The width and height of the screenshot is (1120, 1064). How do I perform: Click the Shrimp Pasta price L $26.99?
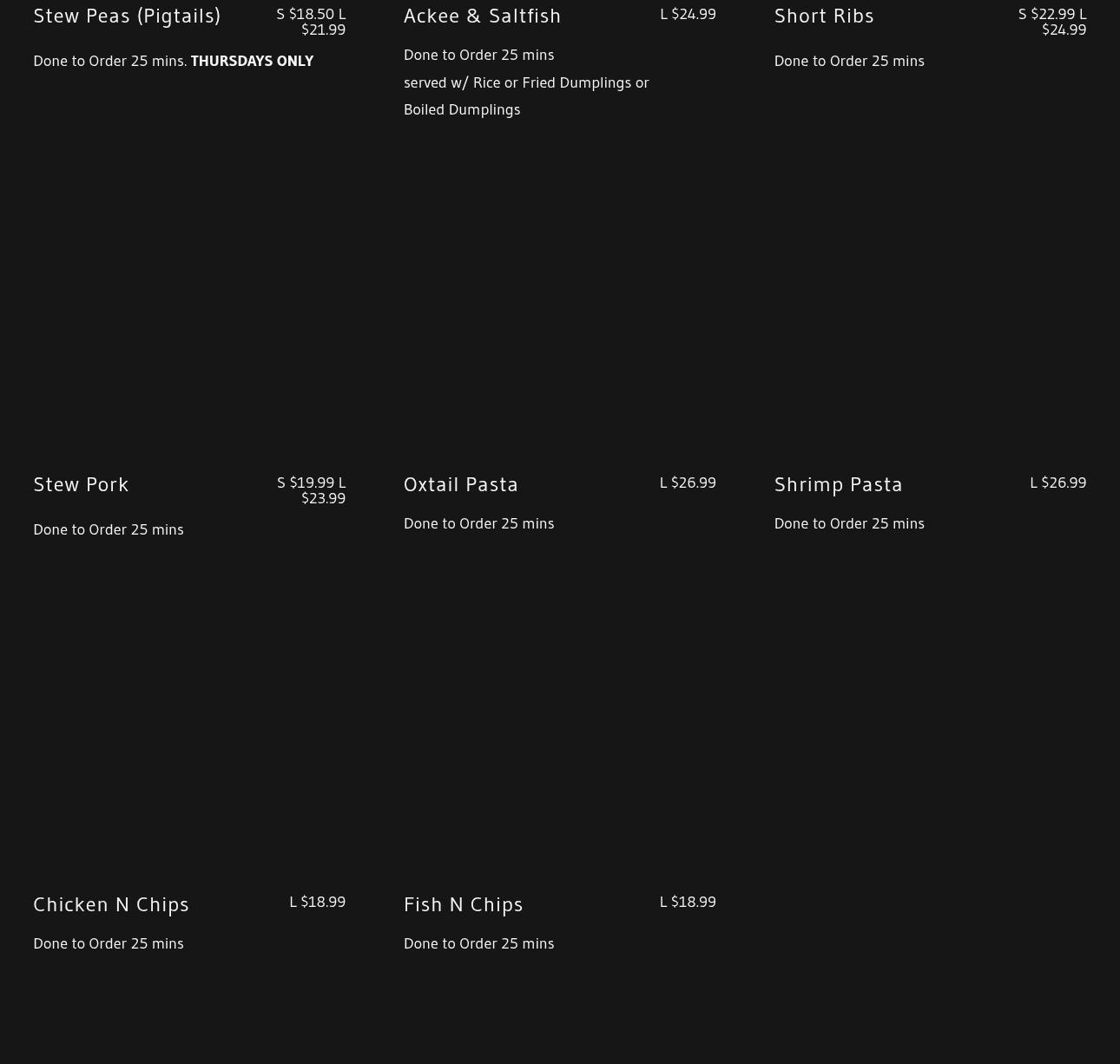(1057, 483)
